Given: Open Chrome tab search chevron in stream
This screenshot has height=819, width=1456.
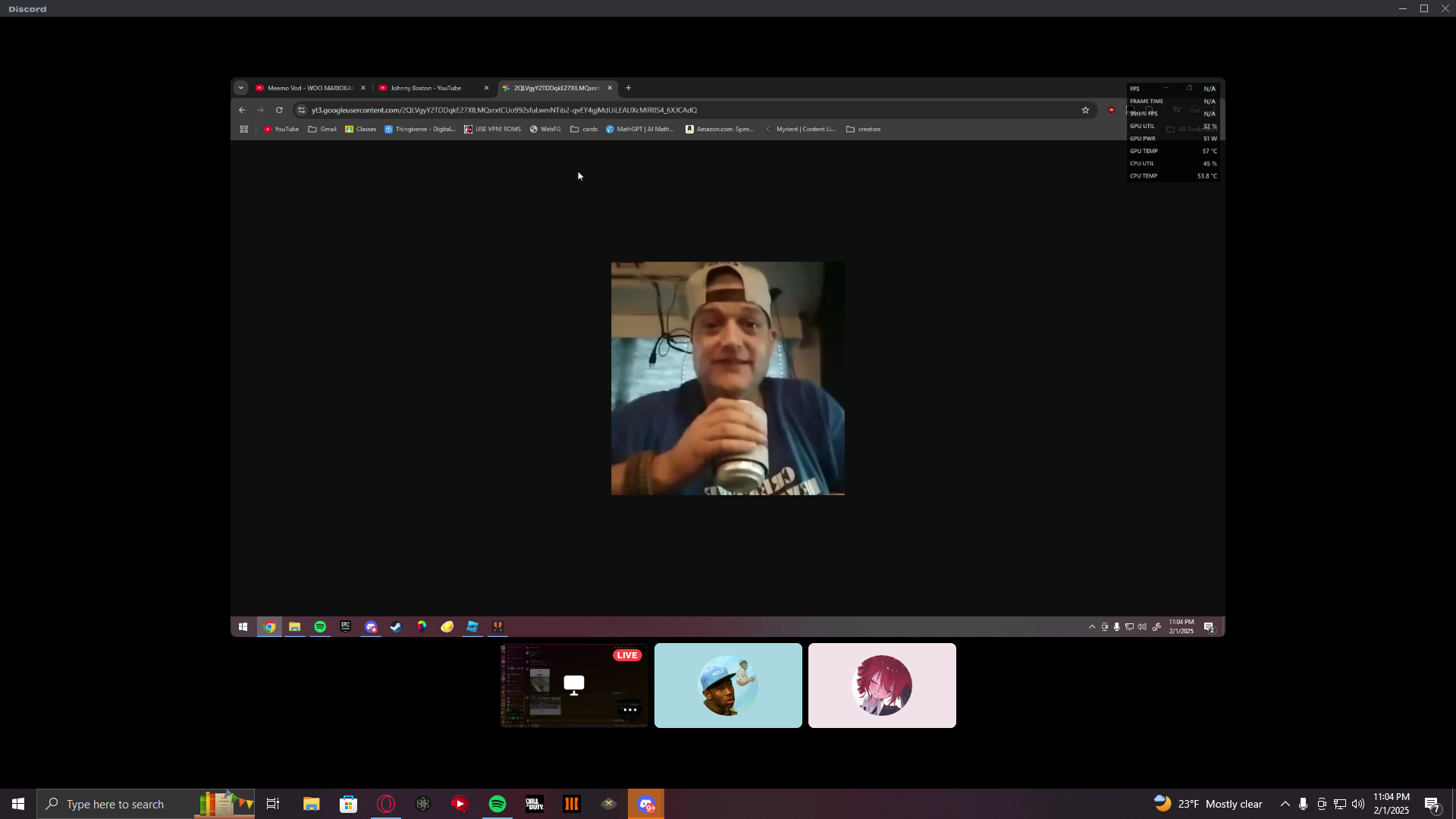Looking at the screenshot, I should pyautogui.click(x=241, y=88).
